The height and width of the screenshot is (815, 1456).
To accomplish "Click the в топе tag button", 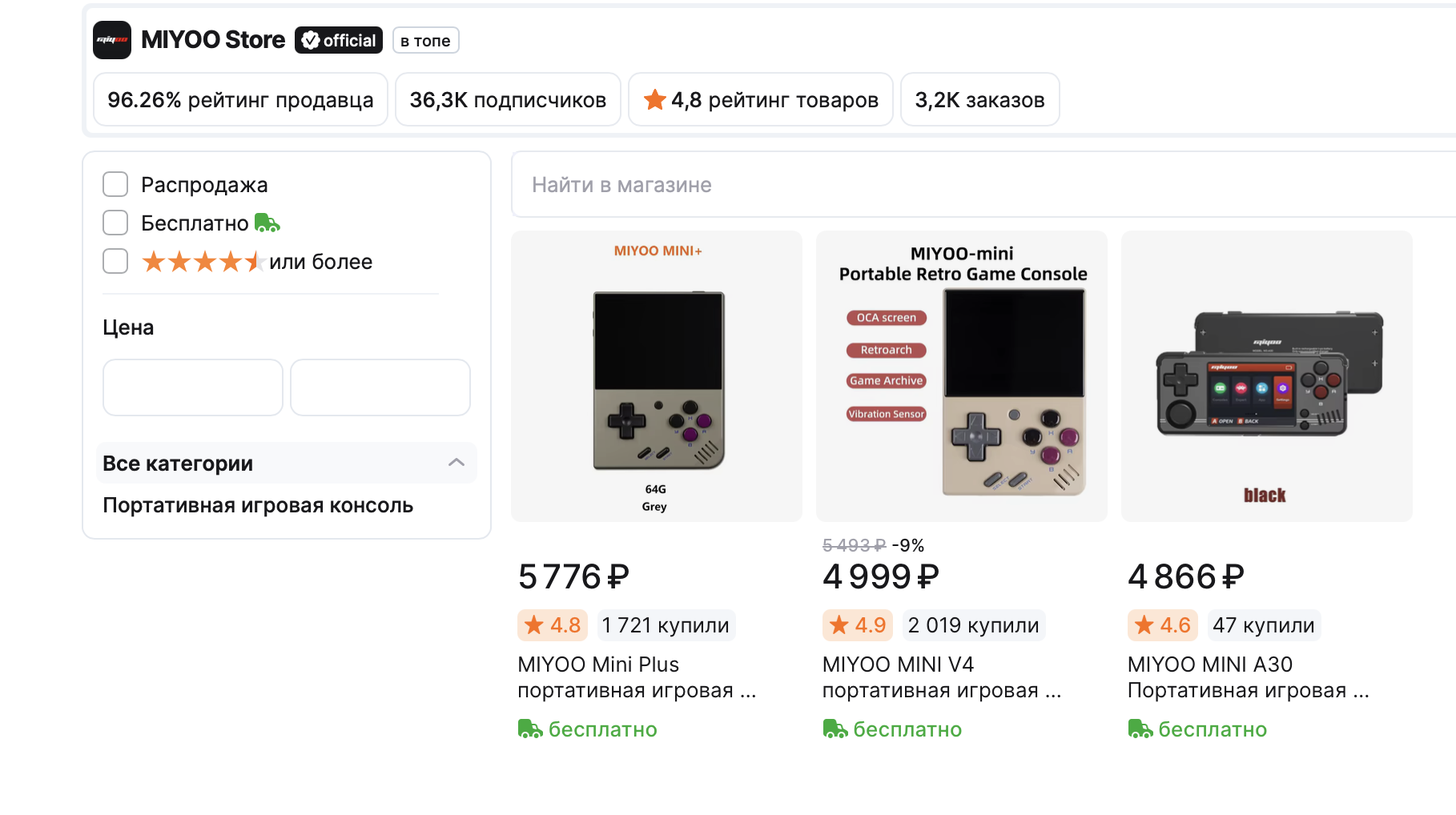I will pyautogui.click(x=426, y=41).
